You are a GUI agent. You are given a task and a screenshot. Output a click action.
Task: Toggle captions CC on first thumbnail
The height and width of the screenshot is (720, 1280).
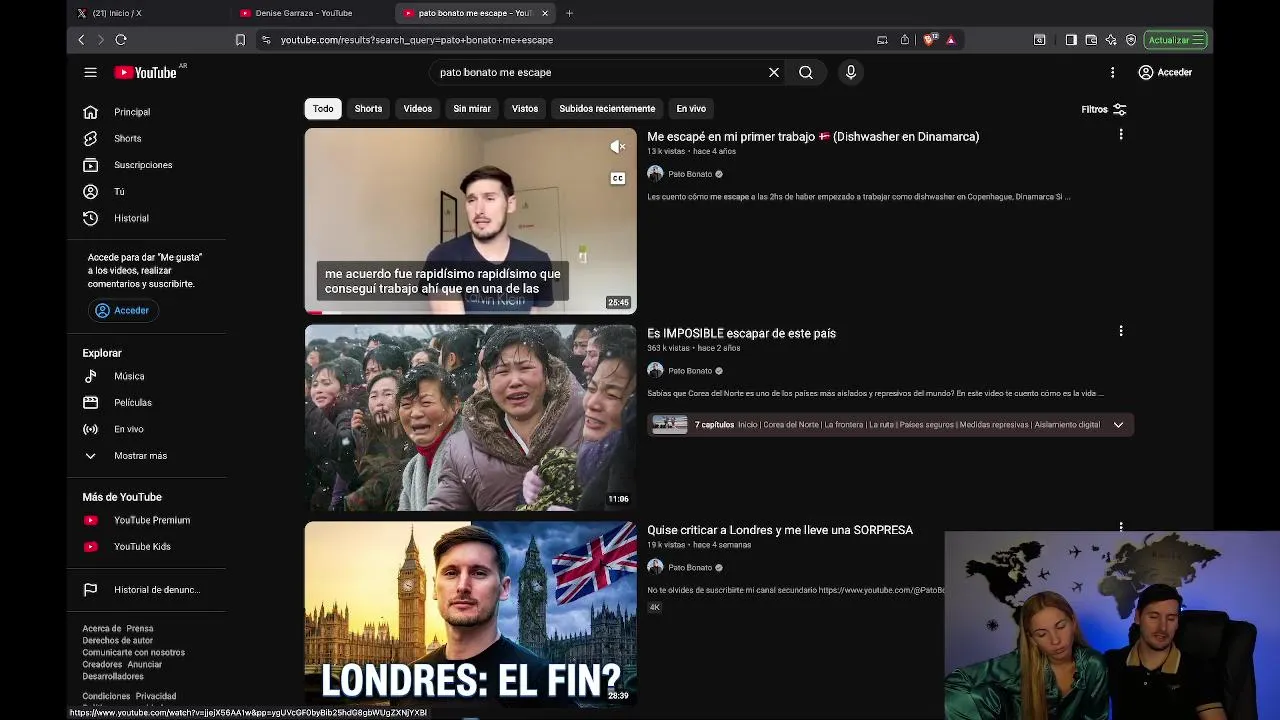[618, 178]
